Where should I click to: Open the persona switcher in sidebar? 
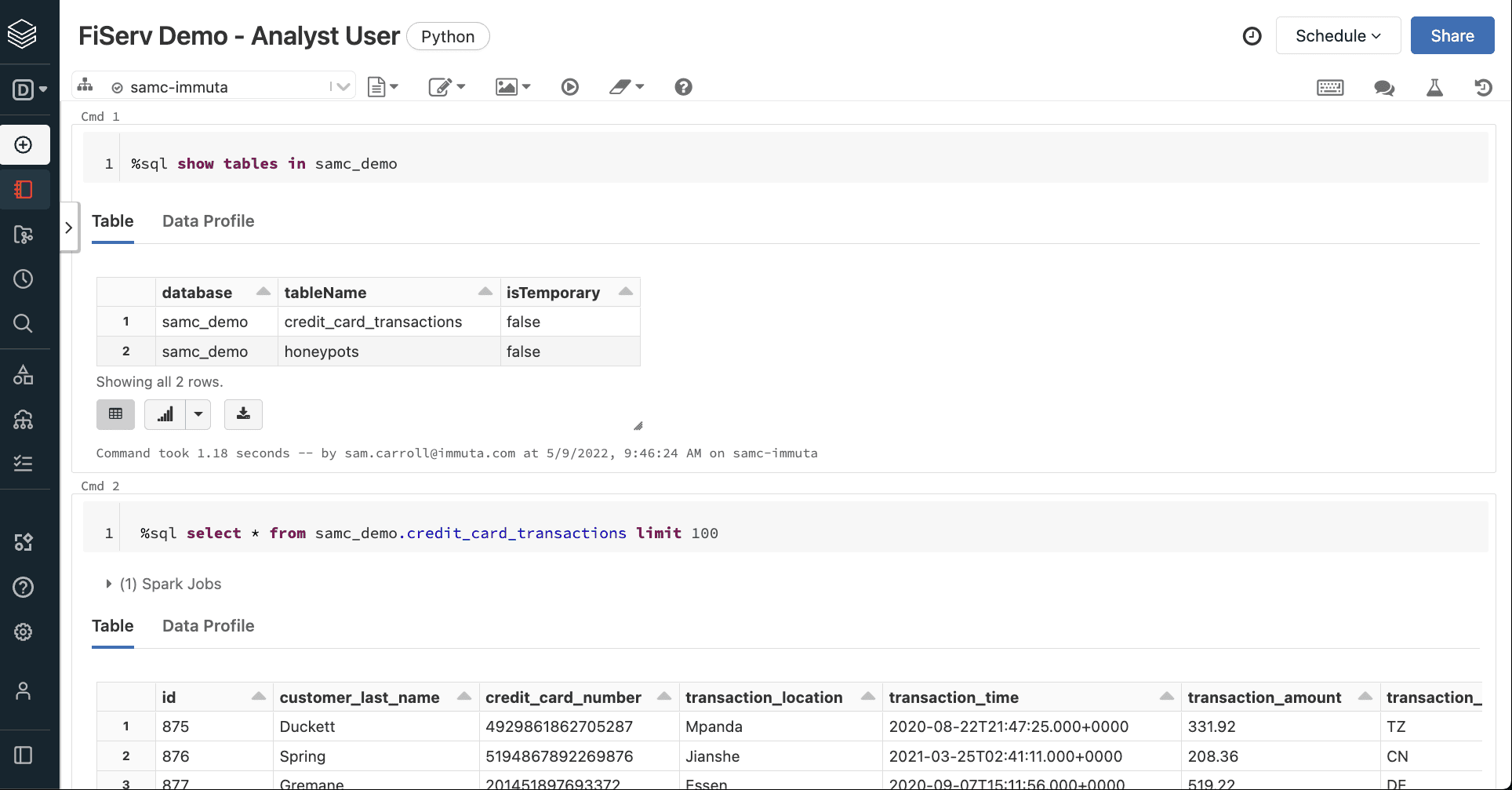(30, 89)
